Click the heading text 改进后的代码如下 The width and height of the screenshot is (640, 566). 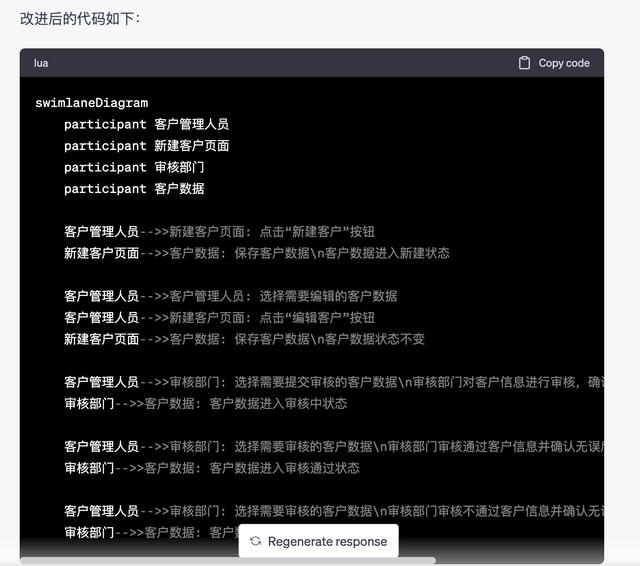80,19
